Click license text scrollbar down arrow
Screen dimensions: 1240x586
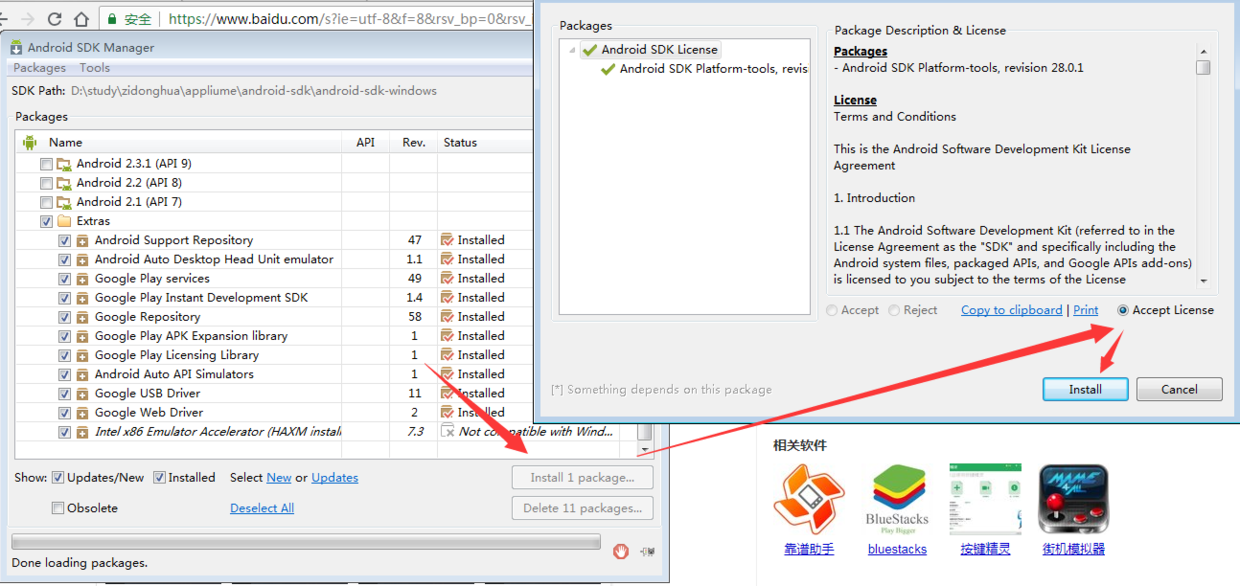pos(1203,281)
